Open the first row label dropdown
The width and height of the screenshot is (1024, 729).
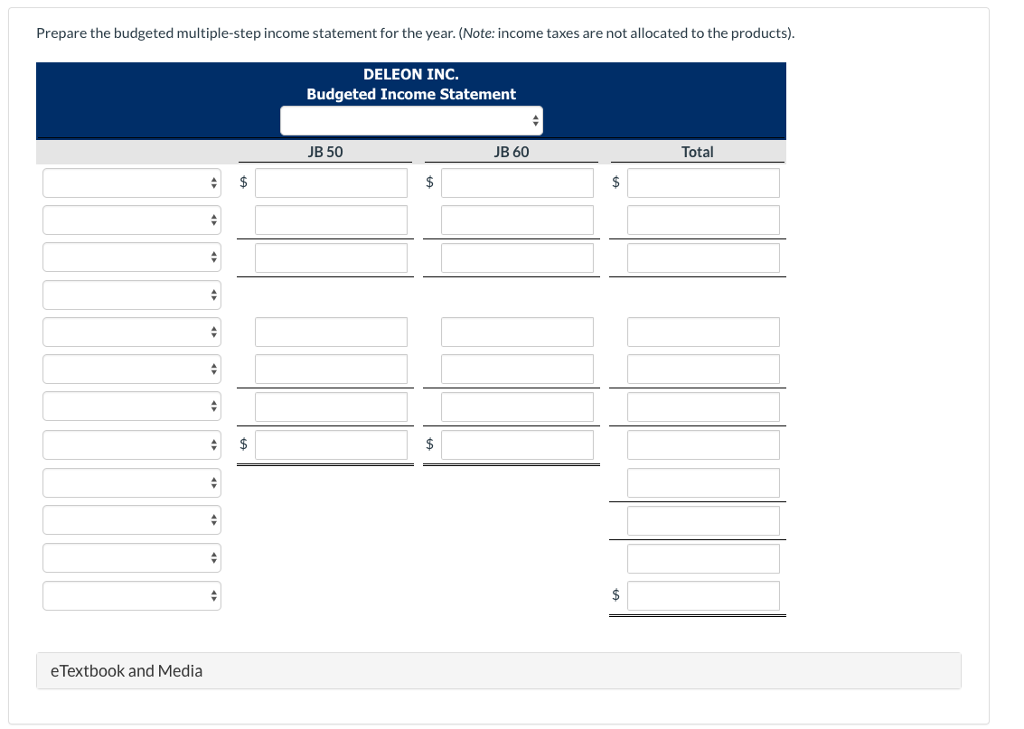pos(131,182)
